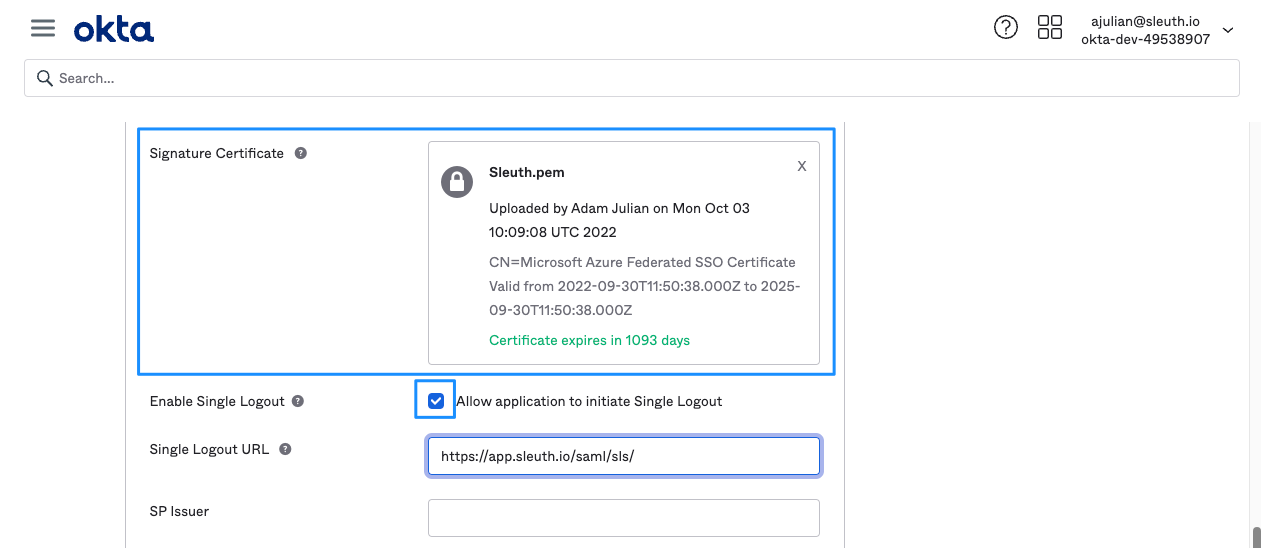Uncheck the Single Logout checkbox
This screenshot has width=1261, height=548.
[x=436, y=401]
